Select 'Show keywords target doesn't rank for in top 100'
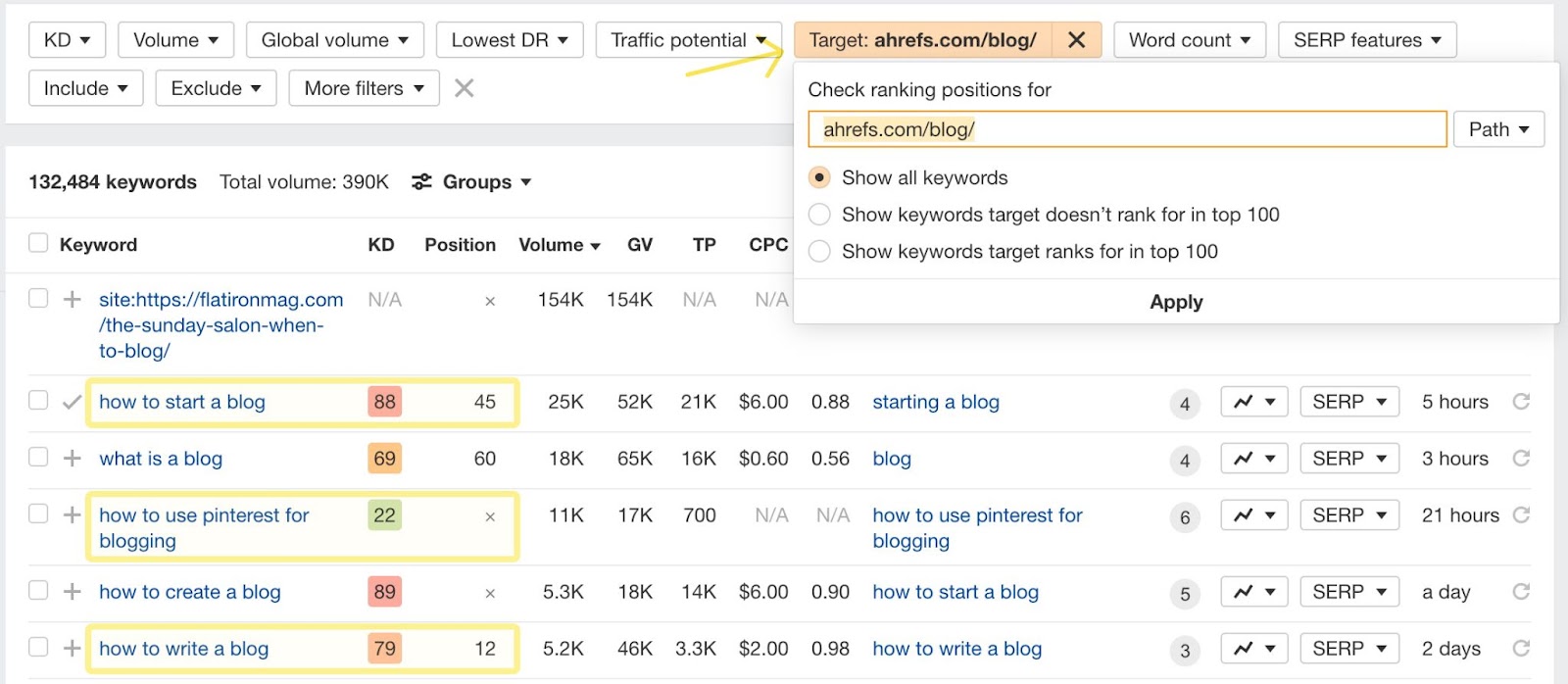This screenshot has height=684, width=1568. pyautogui.click(x=819, y=215)
